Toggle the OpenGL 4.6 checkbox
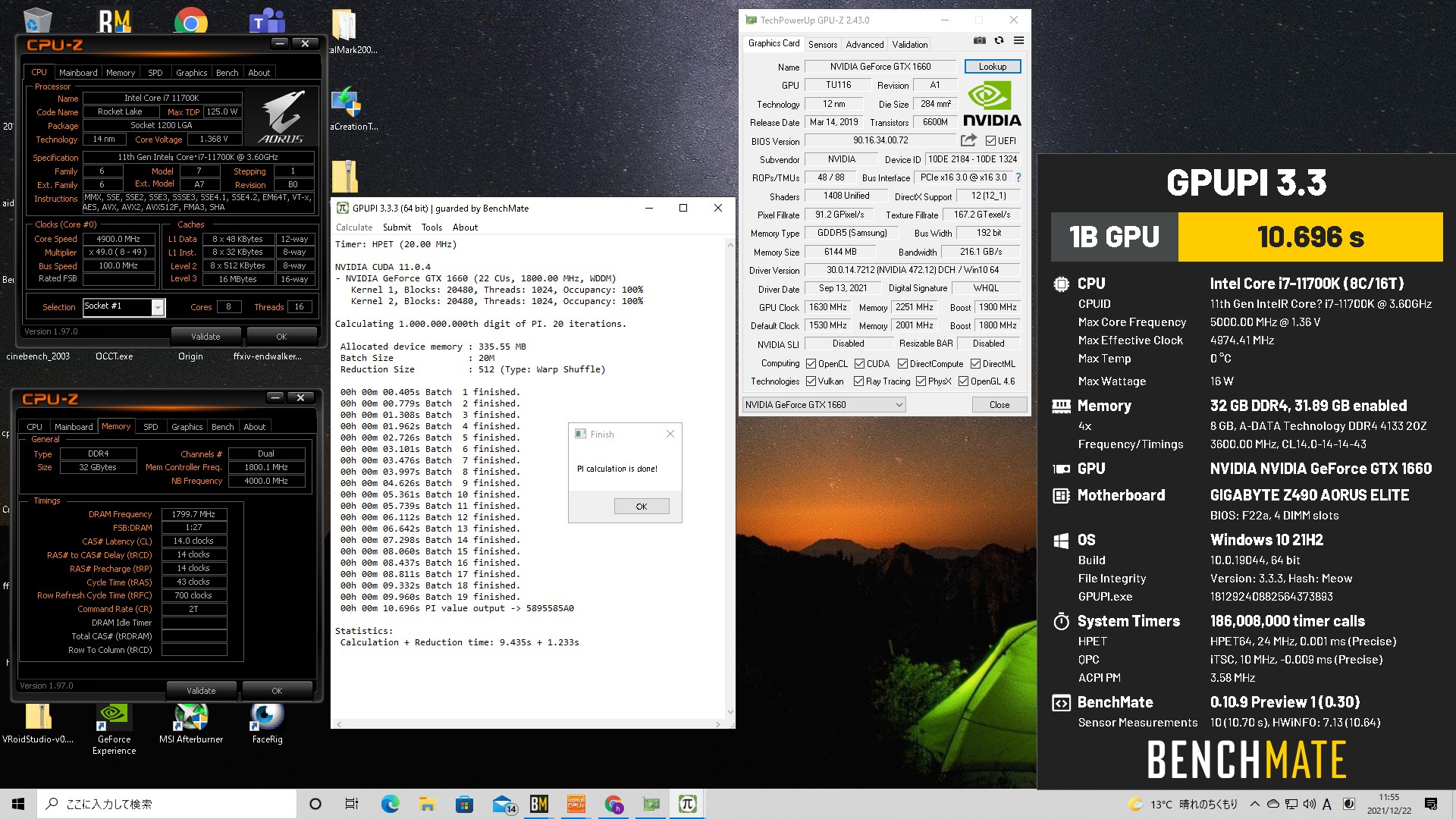The width and height of the screenshot is (1456, 819). 963,381
